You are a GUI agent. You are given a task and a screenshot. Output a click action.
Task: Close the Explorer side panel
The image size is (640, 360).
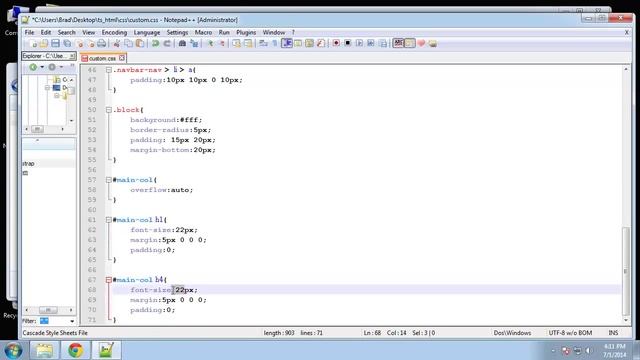[x=72, y=56]
